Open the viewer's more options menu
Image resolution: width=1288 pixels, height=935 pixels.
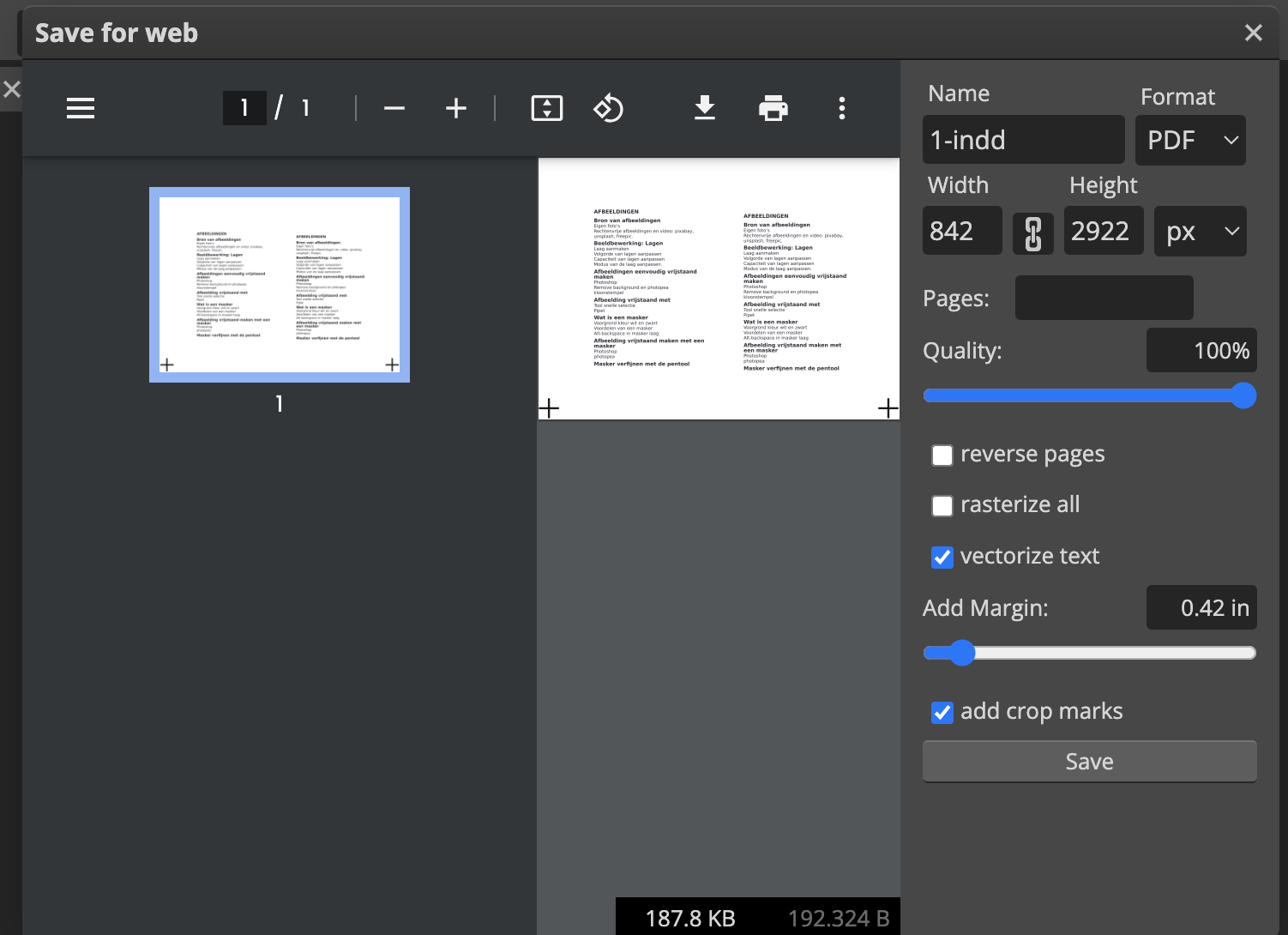pos(841,108)
